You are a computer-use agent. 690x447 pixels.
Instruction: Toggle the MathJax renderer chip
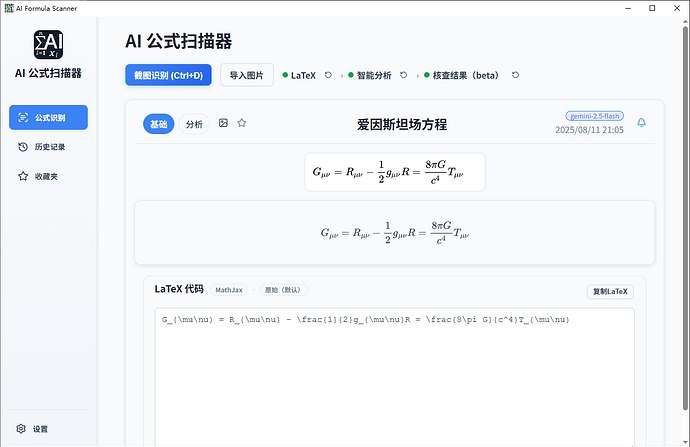pos(229,290)
